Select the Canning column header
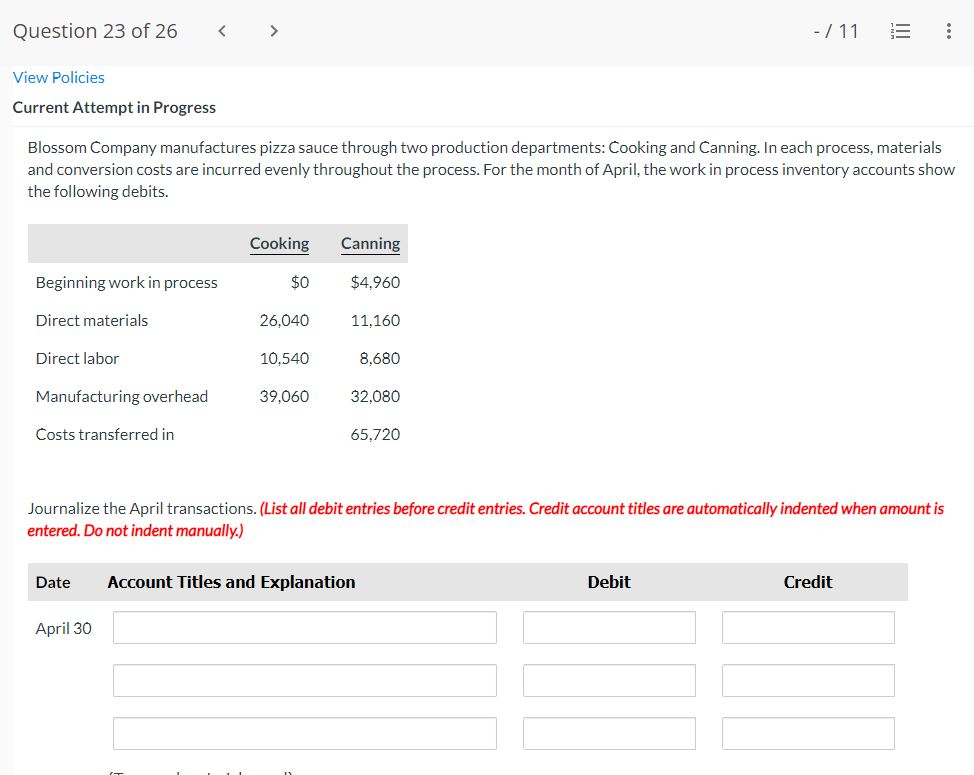The width and height of the screenshot is (974, 775). (x=370, y=243)
